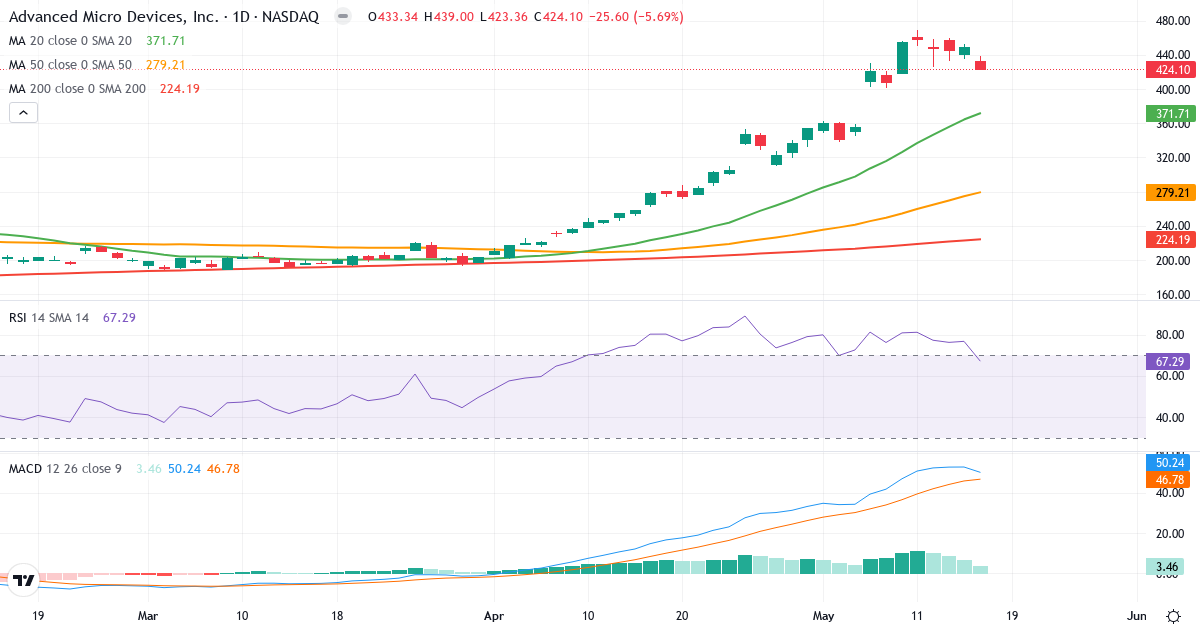Click the red 424.10 last price axis label
This screenshot has height=630, width=1200.
[1171, 69]
